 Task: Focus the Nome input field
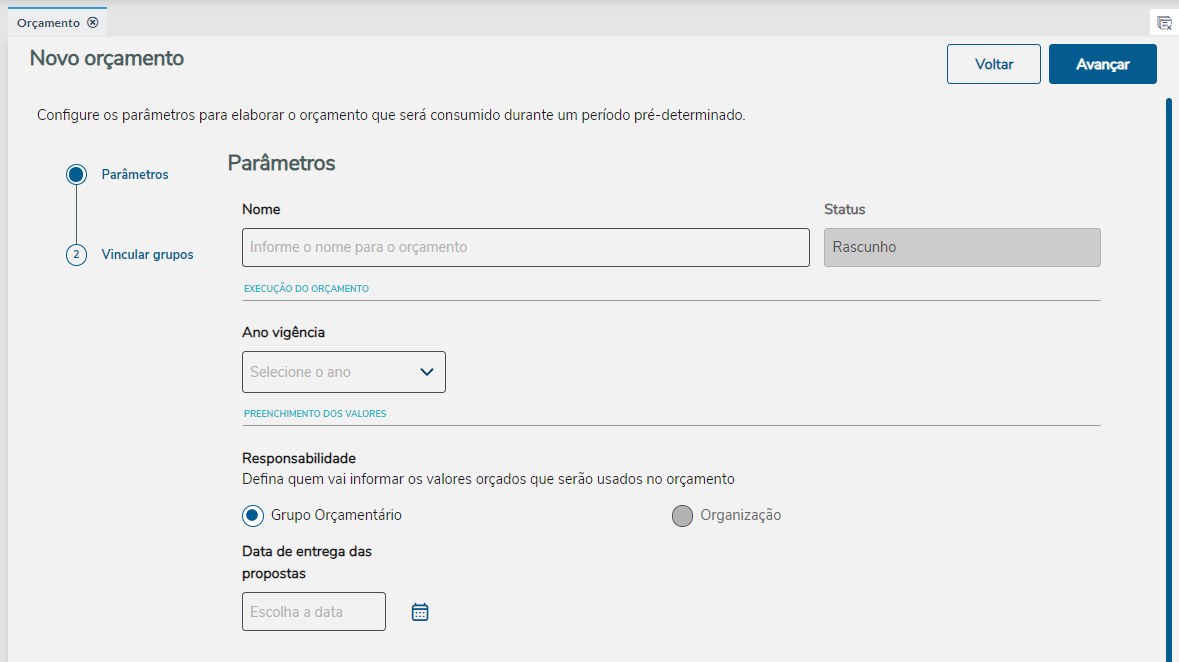click(x=525, y=247)
